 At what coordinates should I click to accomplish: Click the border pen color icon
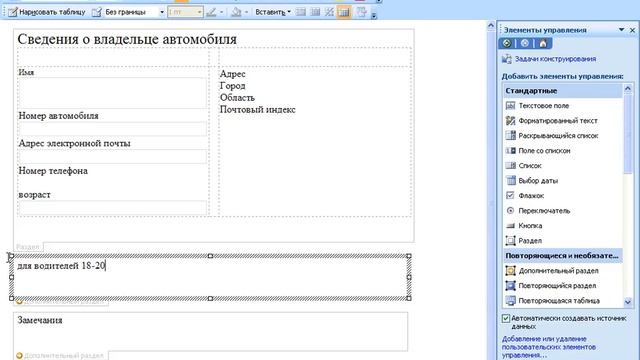coord(211,12)
